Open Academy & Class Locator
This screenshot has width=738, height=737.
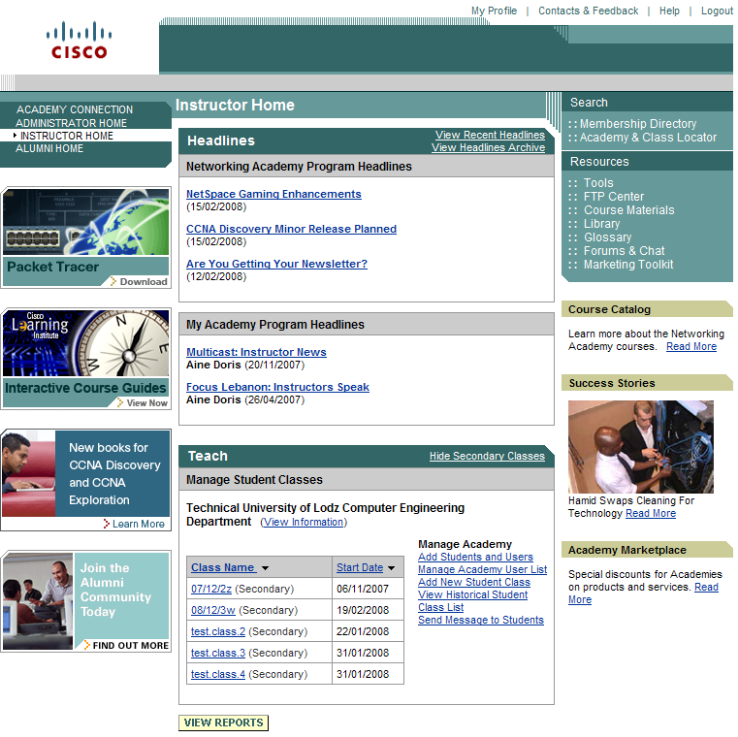point(648,137)
